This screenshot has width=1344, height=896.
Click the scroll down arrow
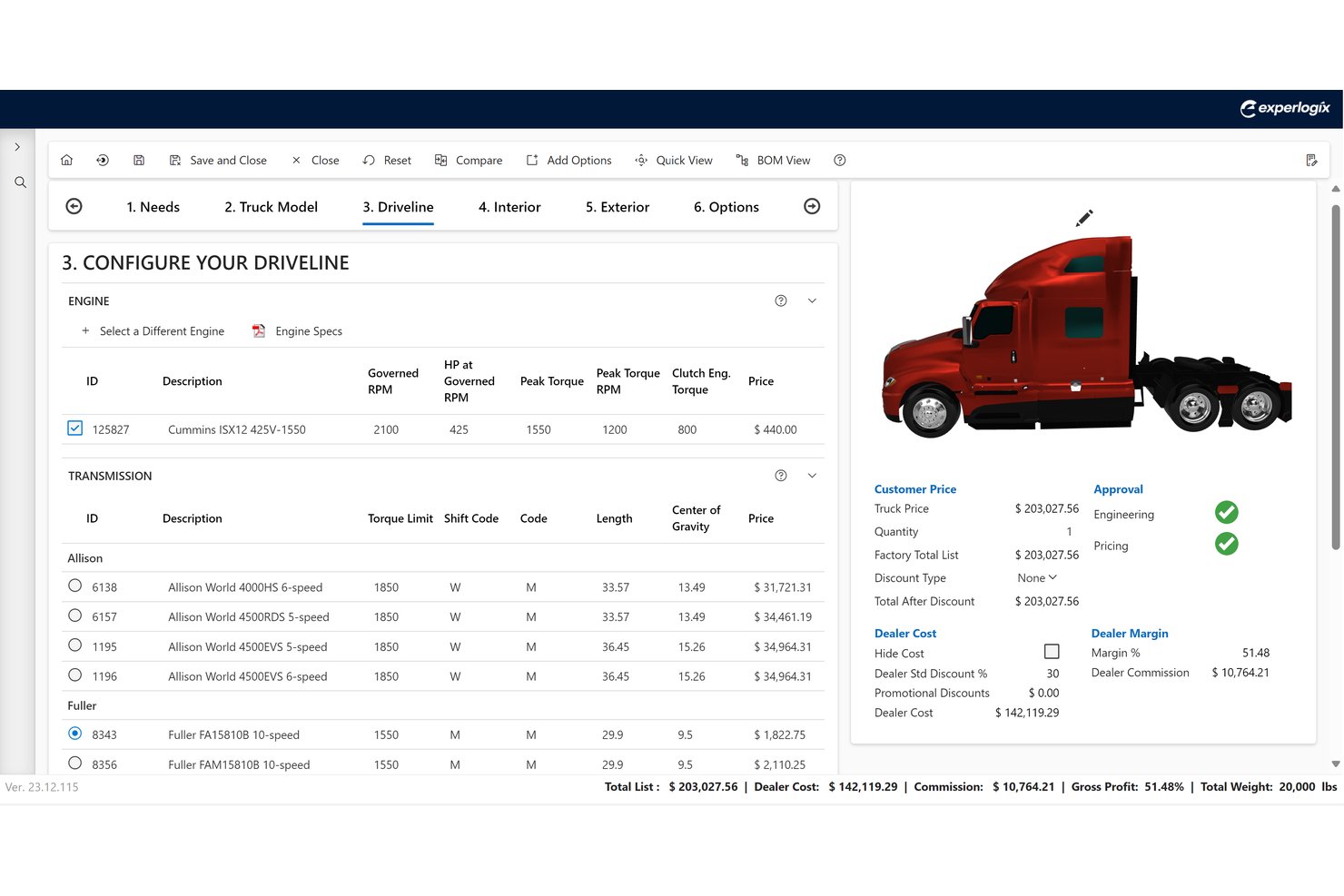[x=1336, y=764]
